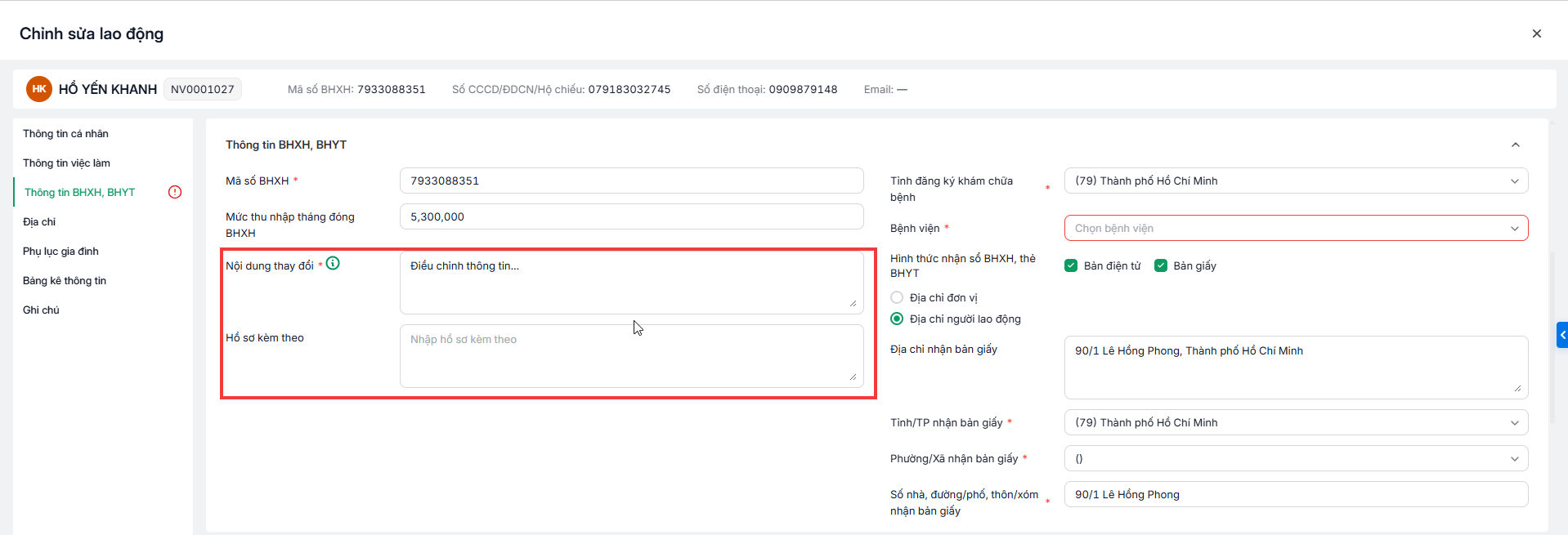Click the Mã số BHXH input field
Screen dimensions: 1568x535
pos(631,181)
